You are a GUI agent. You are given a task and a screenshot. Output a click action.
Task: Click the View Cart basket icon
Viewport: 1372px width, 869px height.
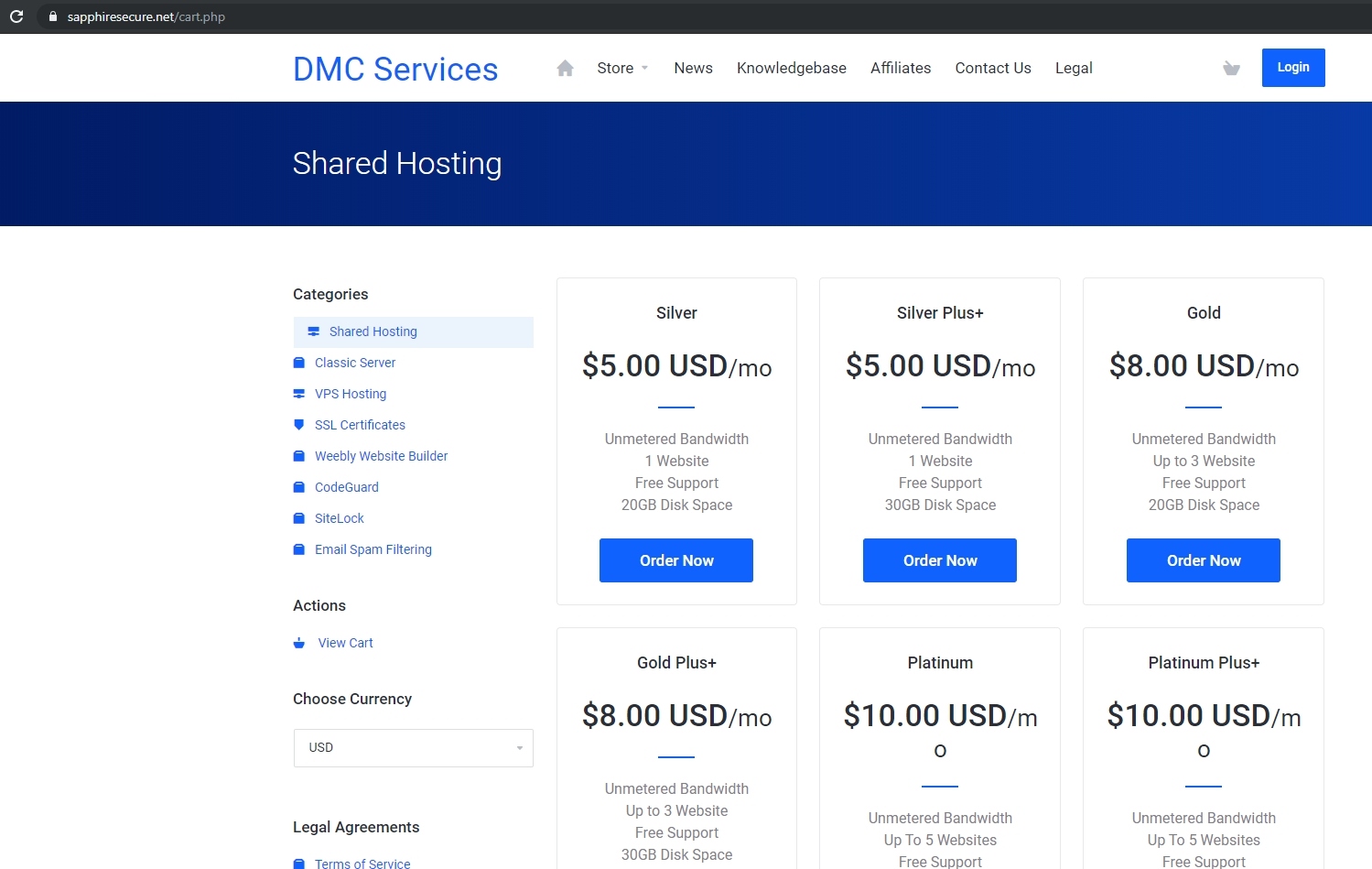tap(298, 643)
